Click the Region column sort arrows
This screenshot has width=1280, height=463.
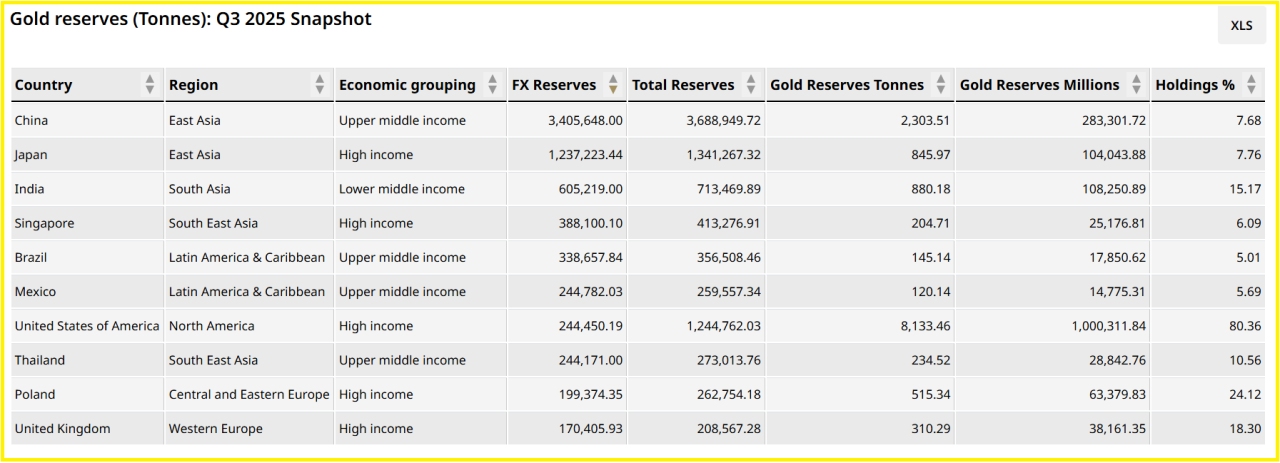tap(320, 85)
